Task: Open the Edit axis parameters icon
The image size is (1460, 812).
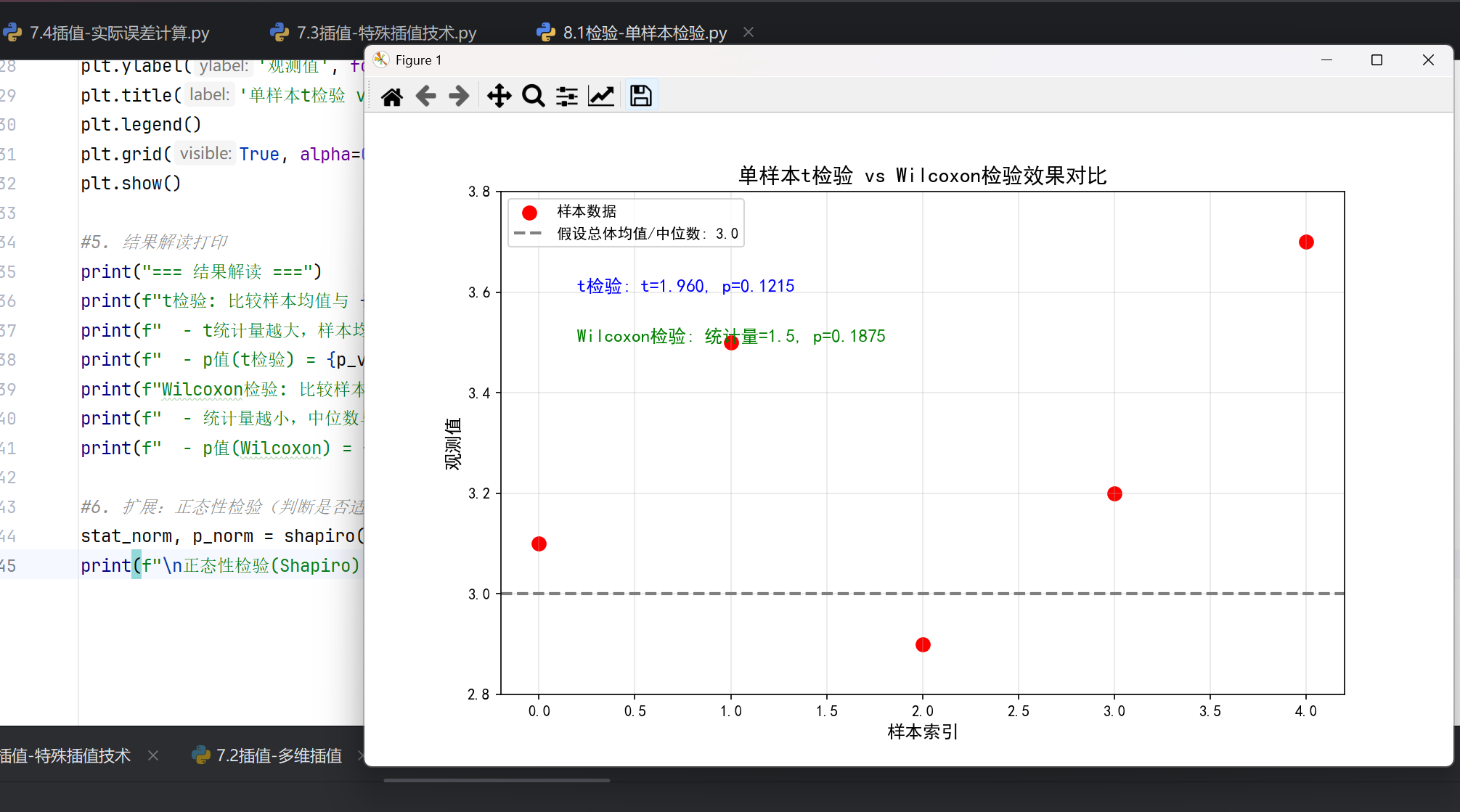Action: coord(601,96)
